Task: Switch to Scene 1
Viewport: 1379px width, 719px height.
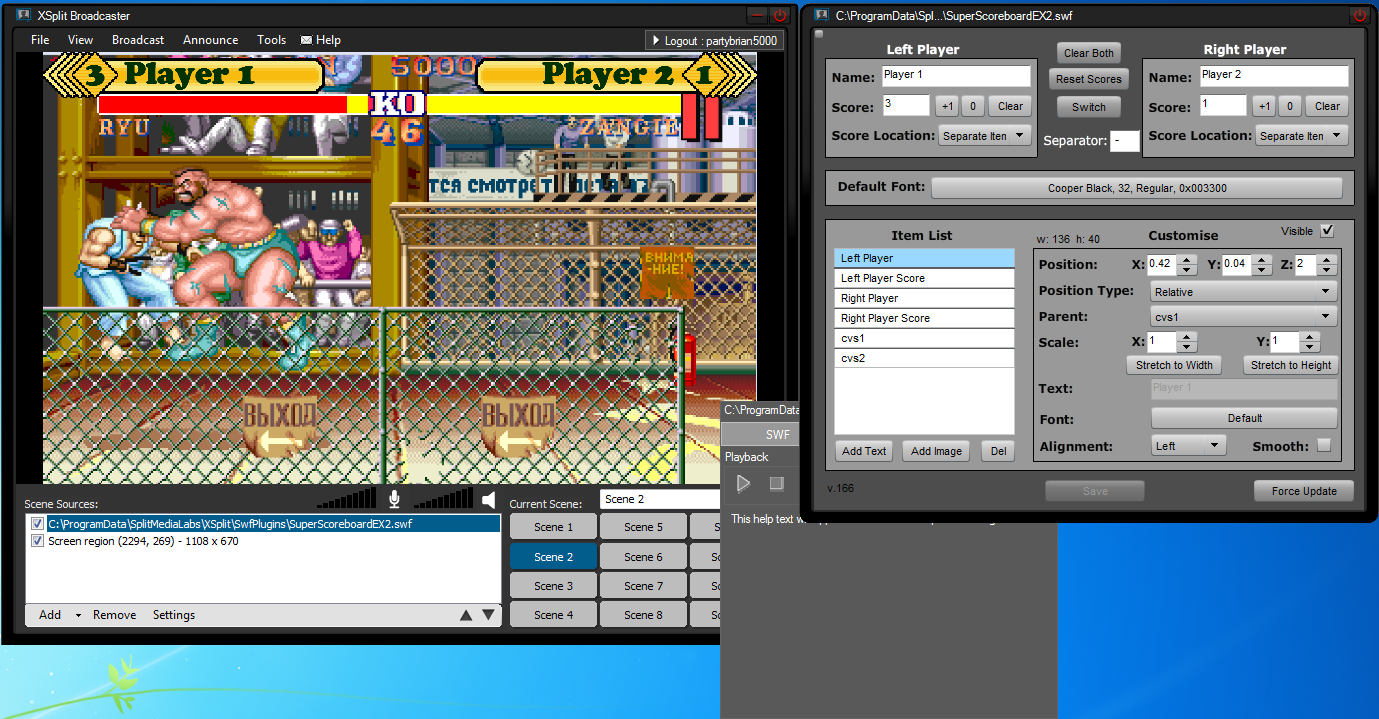Action: point(553,527)
